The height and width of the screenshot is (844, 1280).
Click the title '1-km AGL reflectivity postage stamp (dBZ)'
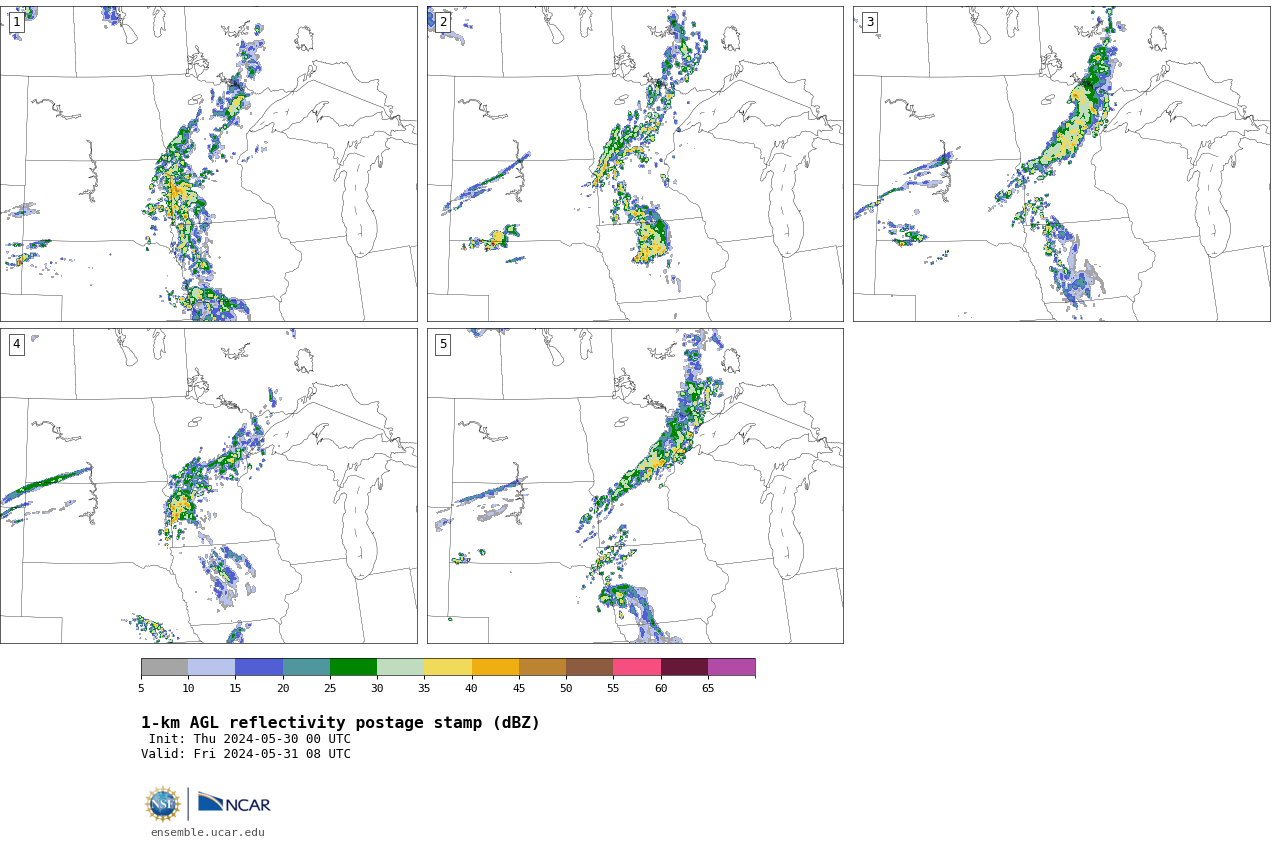click(340, 723)
